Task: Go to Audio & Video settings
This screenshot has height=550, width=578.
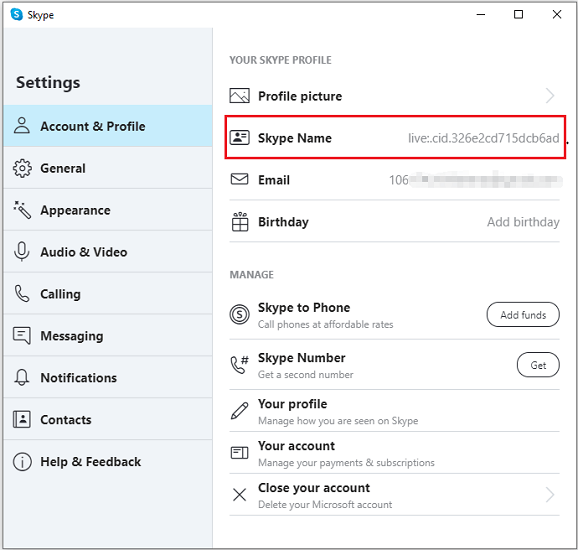Action: click(108, 252)
